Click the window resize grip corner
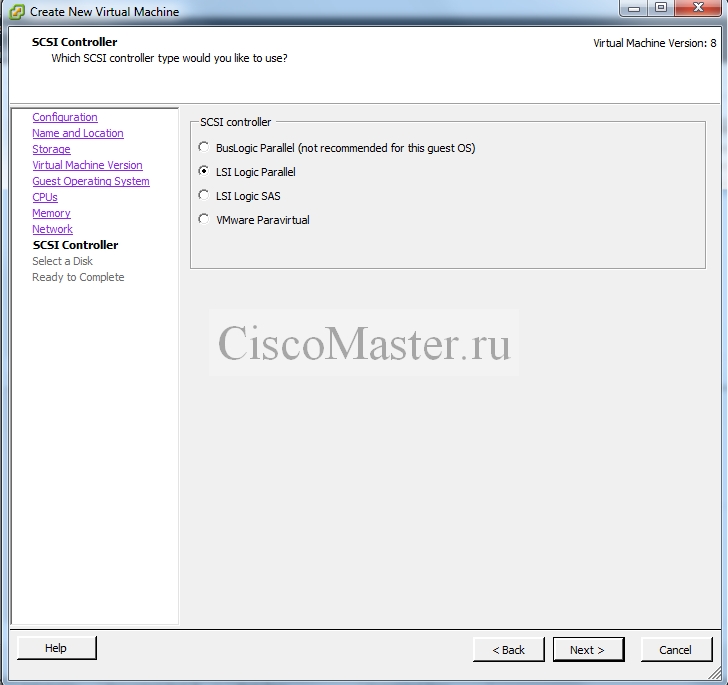 click(x=715, y=673)
